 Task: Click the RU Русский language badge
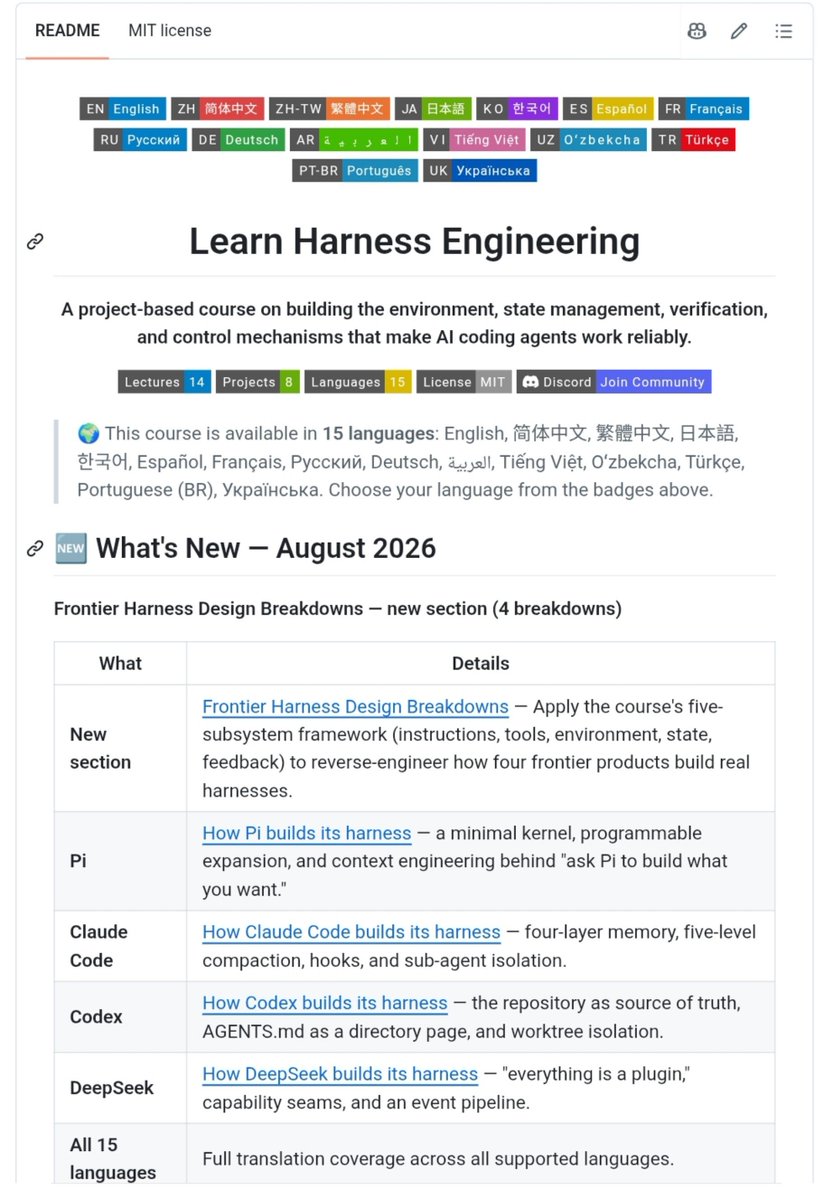[141, 140]
